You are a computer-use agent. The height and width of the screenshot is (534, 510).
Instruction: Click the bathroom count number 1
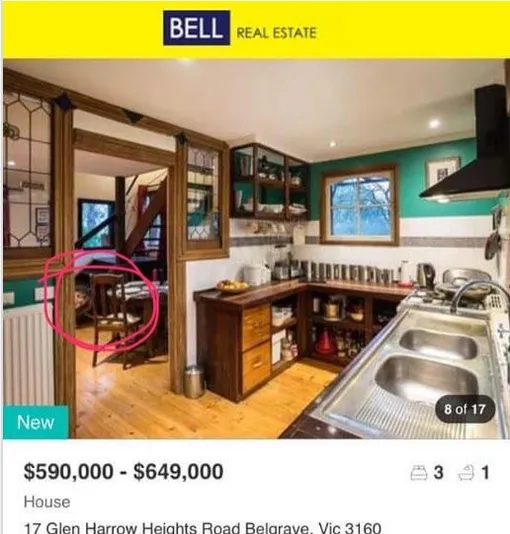click(x=485, y=473)
